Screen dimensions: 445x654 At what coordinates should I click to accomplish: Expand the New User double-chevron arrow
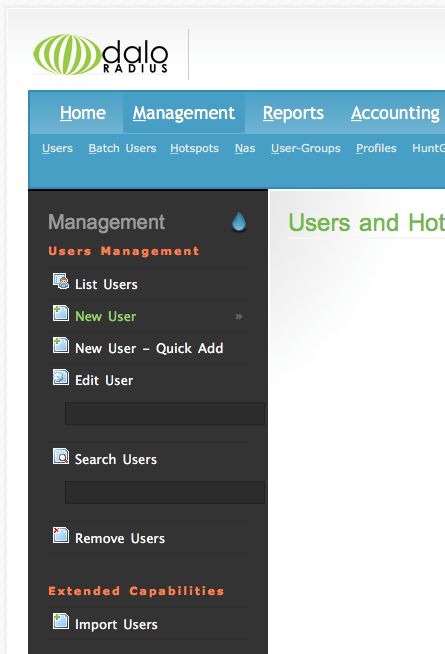[239, 317]
